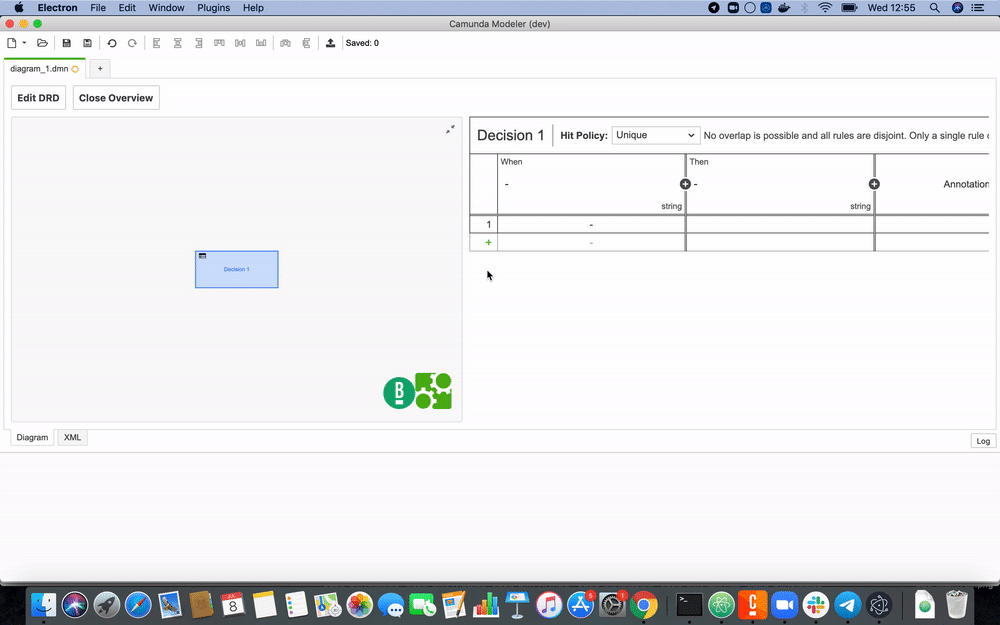
Task: Open Wi-Fi status in menu bar
Action: [825, 8]
